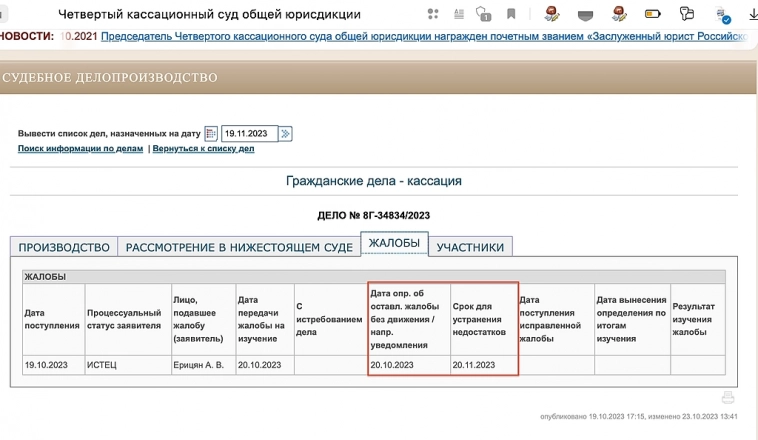The width and height of the screenshot is (758, 440).
Task: Click the double-arrow go button beside the date
Action: click(x=285, y=134)
